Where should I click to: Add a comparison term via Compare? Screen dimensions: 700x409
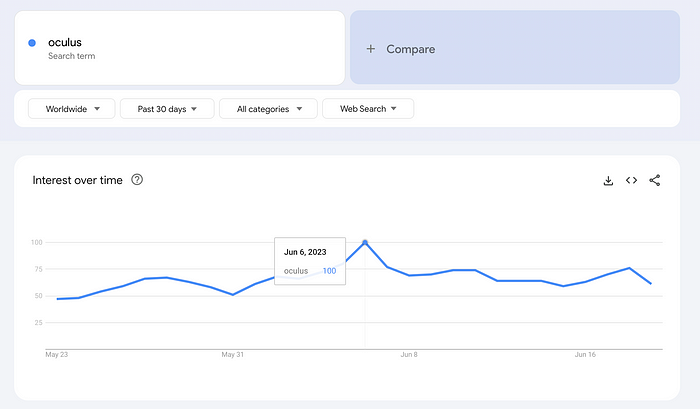pyautogui.click(x=515, y=47)
